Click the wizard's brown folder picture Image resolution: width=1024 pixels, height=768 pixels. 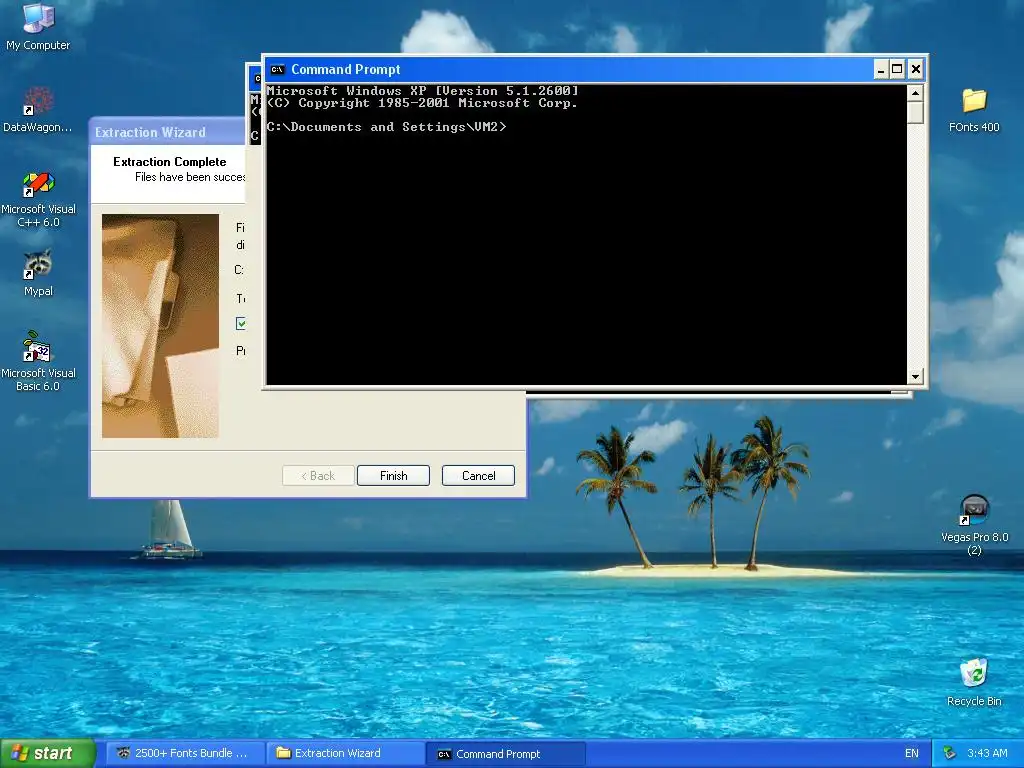tap(160, 325)
